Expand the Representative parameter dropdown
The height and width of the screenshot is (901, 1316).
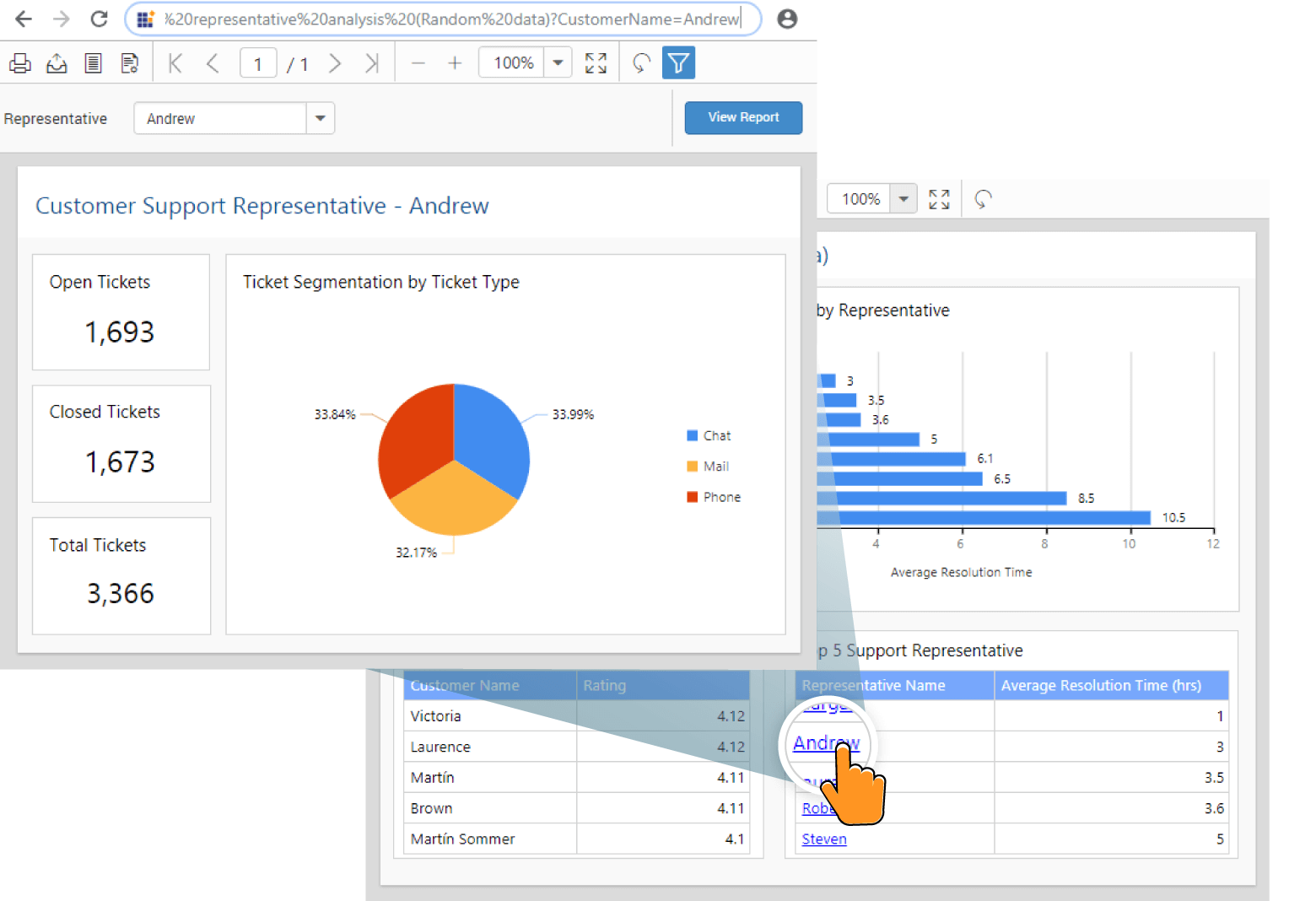320,118
